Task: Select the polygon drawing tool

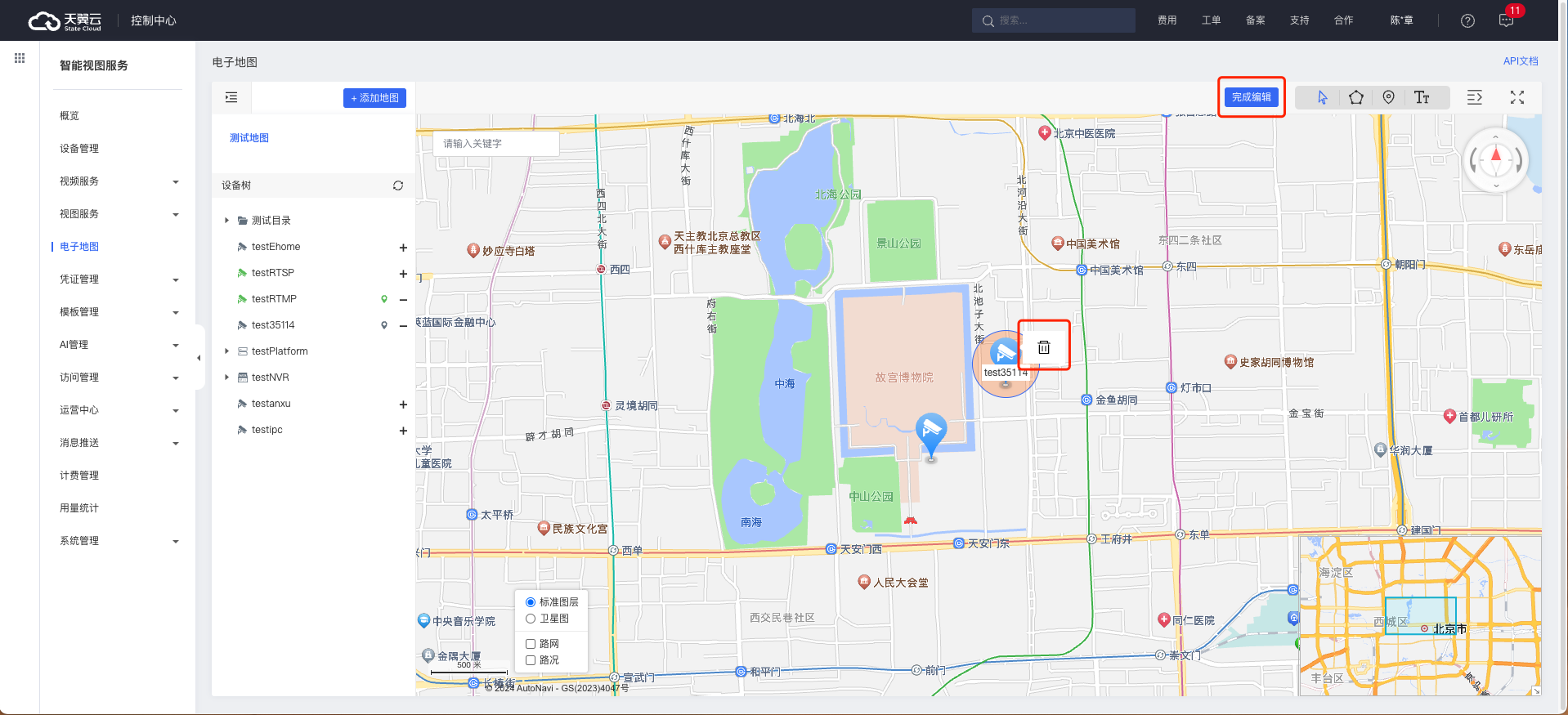Action: [x=1356, y=98]
